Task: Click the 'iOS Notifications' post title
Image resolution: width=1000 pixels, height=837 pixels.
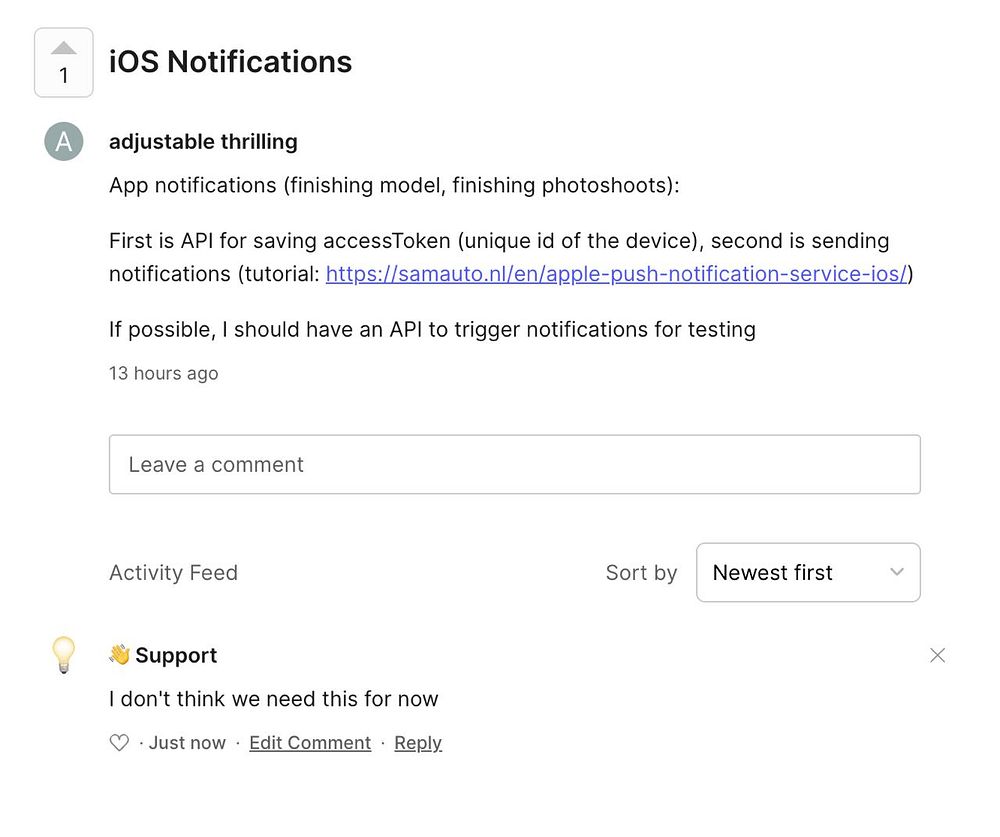Action: (230, 62)
